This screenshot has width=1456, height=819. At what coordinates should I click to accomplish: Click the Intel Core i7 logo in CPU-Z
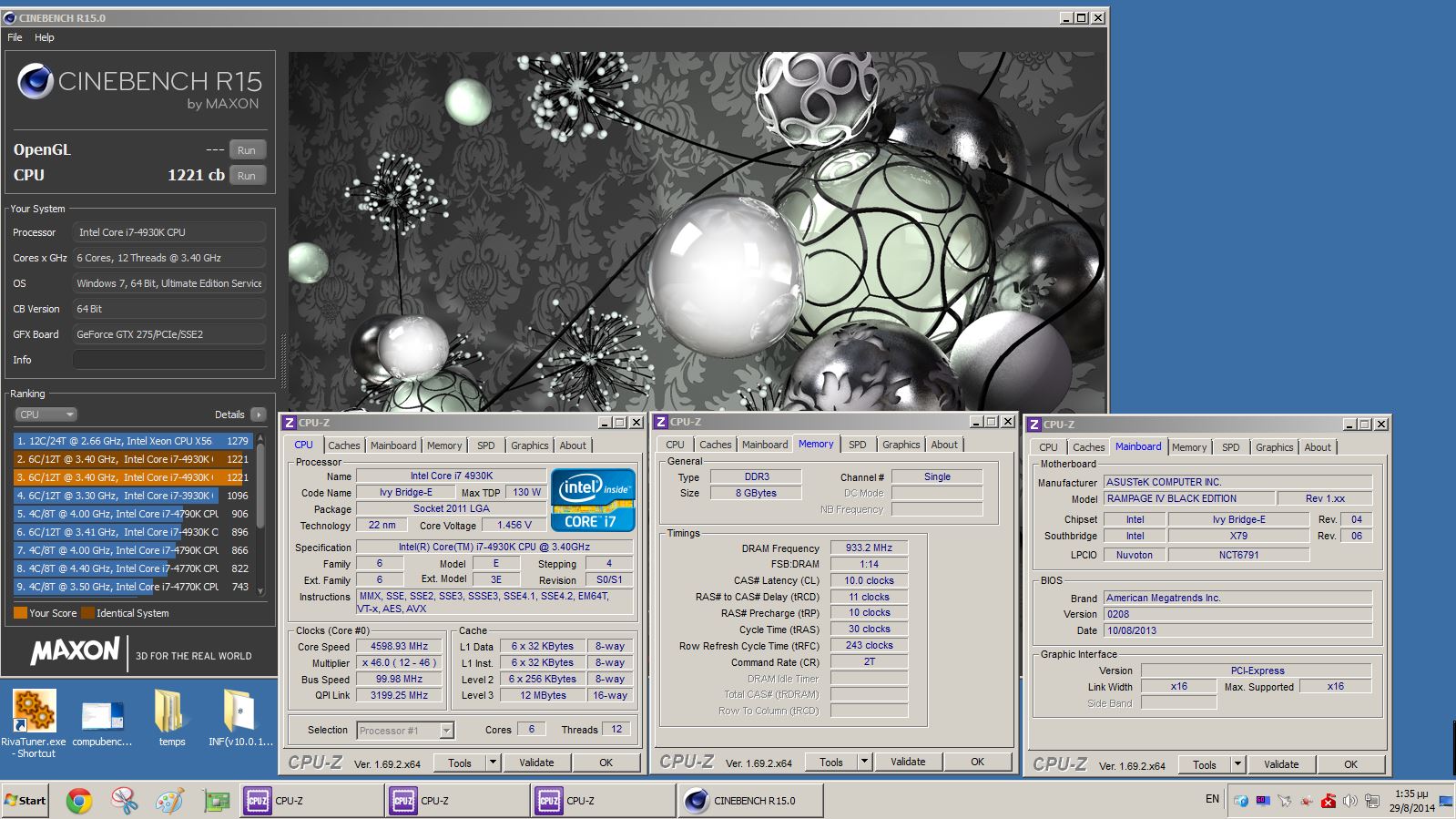(593, 500)
